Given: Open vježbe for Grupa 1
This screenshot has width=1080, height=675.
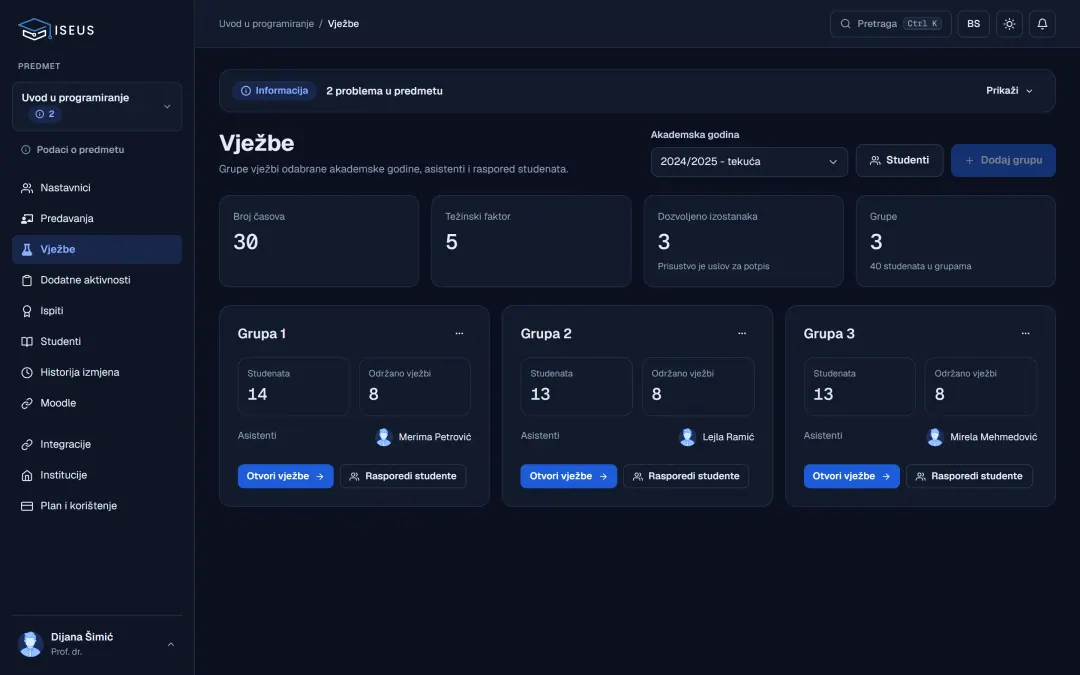Looking at the screenshot, I should coord(285,476).
